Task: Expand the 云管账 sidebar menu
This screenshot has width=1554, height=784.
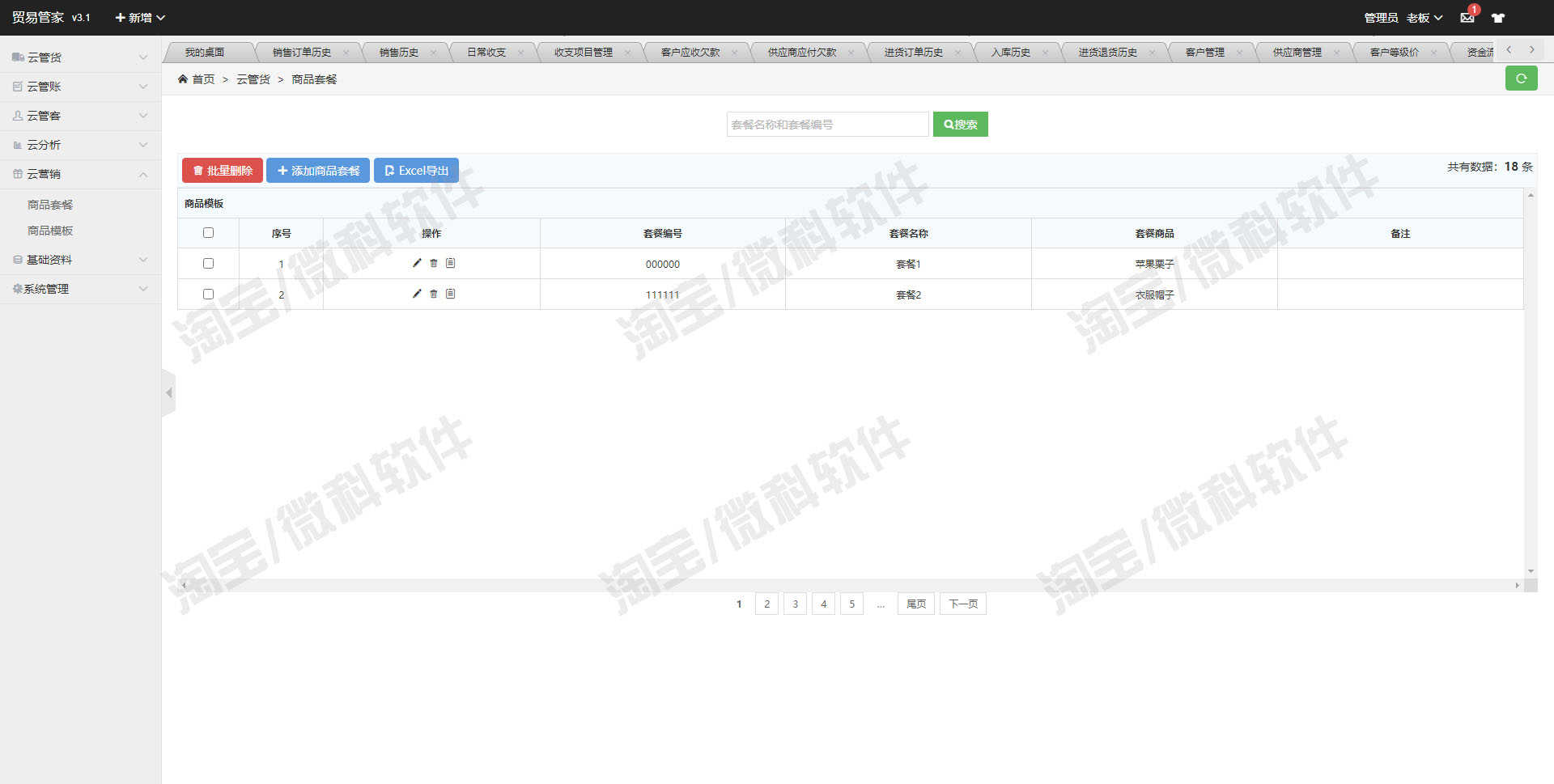Action: (80, 87)
